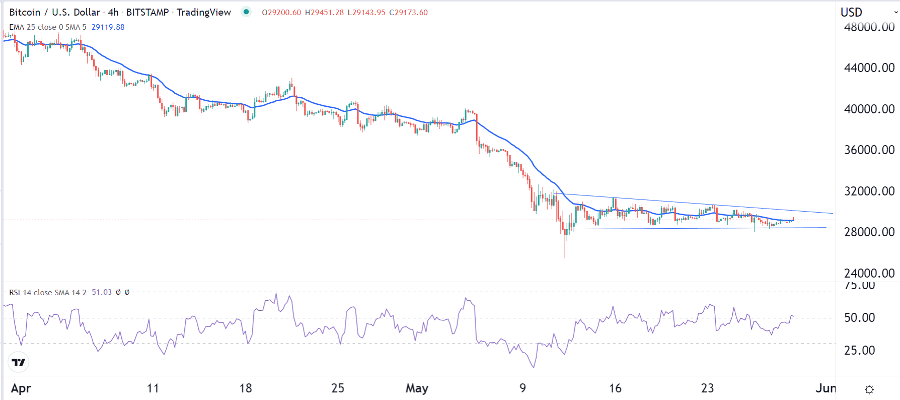Click the 32000.00 price axis label
This screenshot has height=400, width=900.
click(865, 191)
